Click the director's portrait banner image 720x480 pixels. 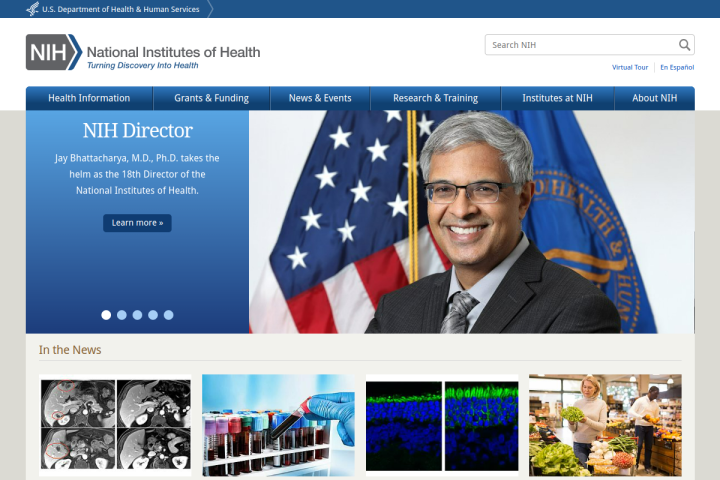coord(472,222)
